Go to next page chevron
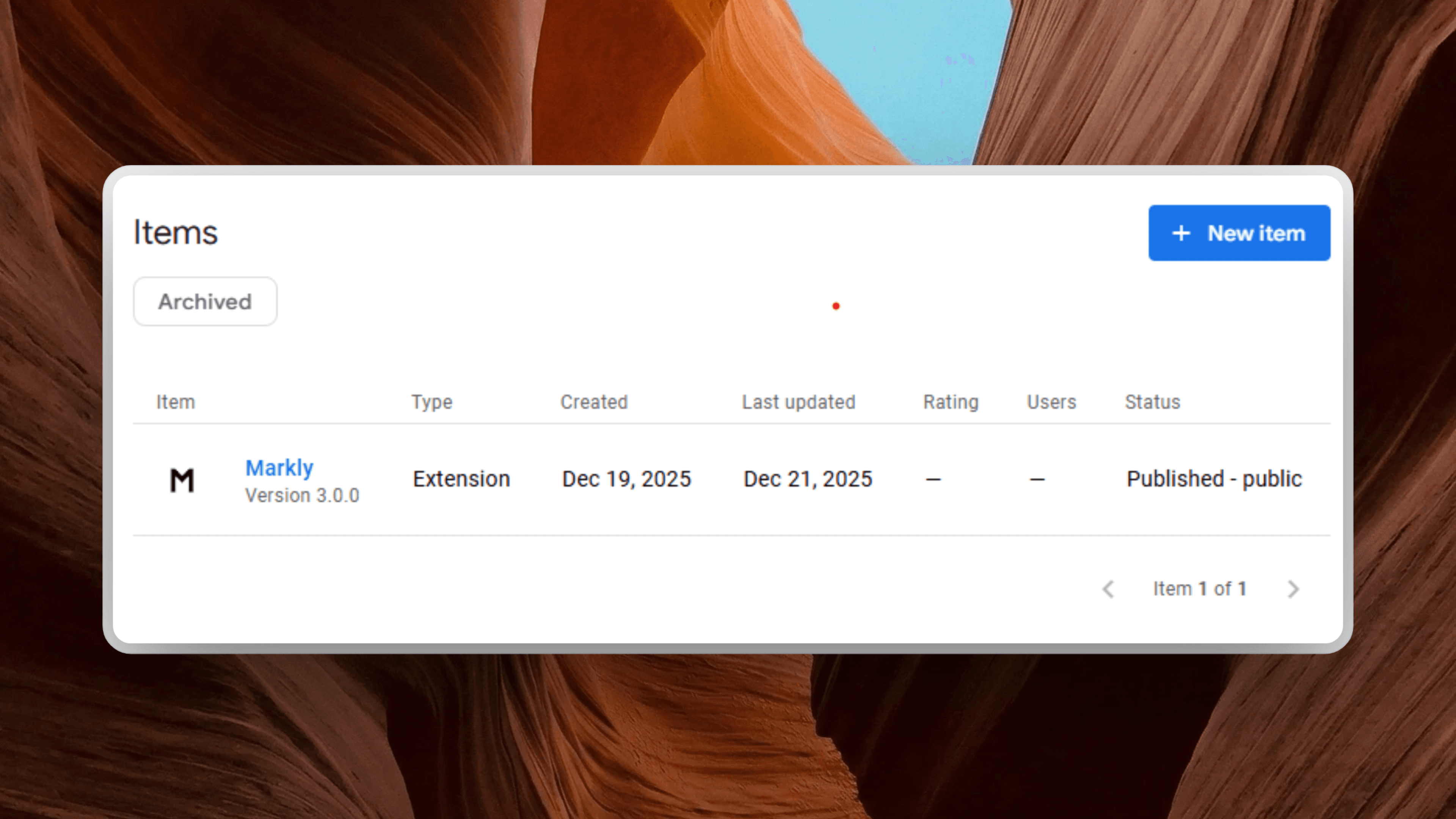The image size is (1456, 819). click(x=1293, y=589)
